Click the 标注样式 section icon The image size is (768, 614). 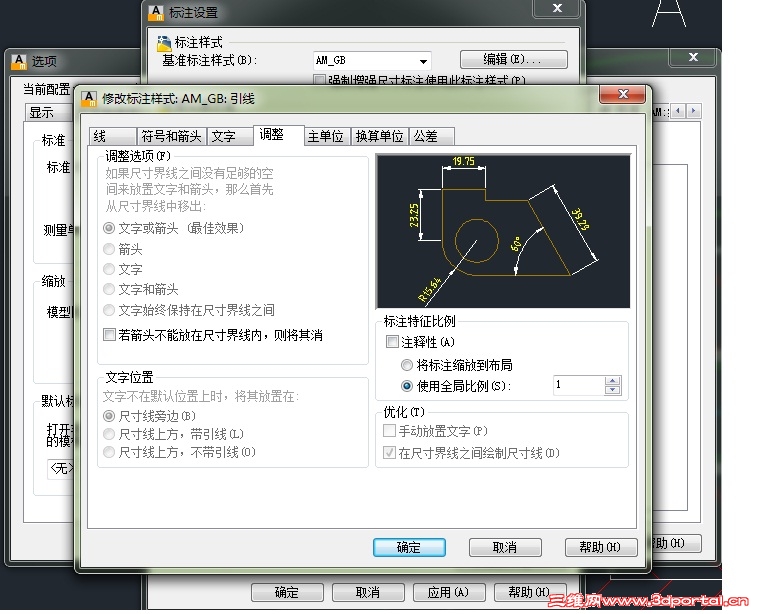(164, 43)
